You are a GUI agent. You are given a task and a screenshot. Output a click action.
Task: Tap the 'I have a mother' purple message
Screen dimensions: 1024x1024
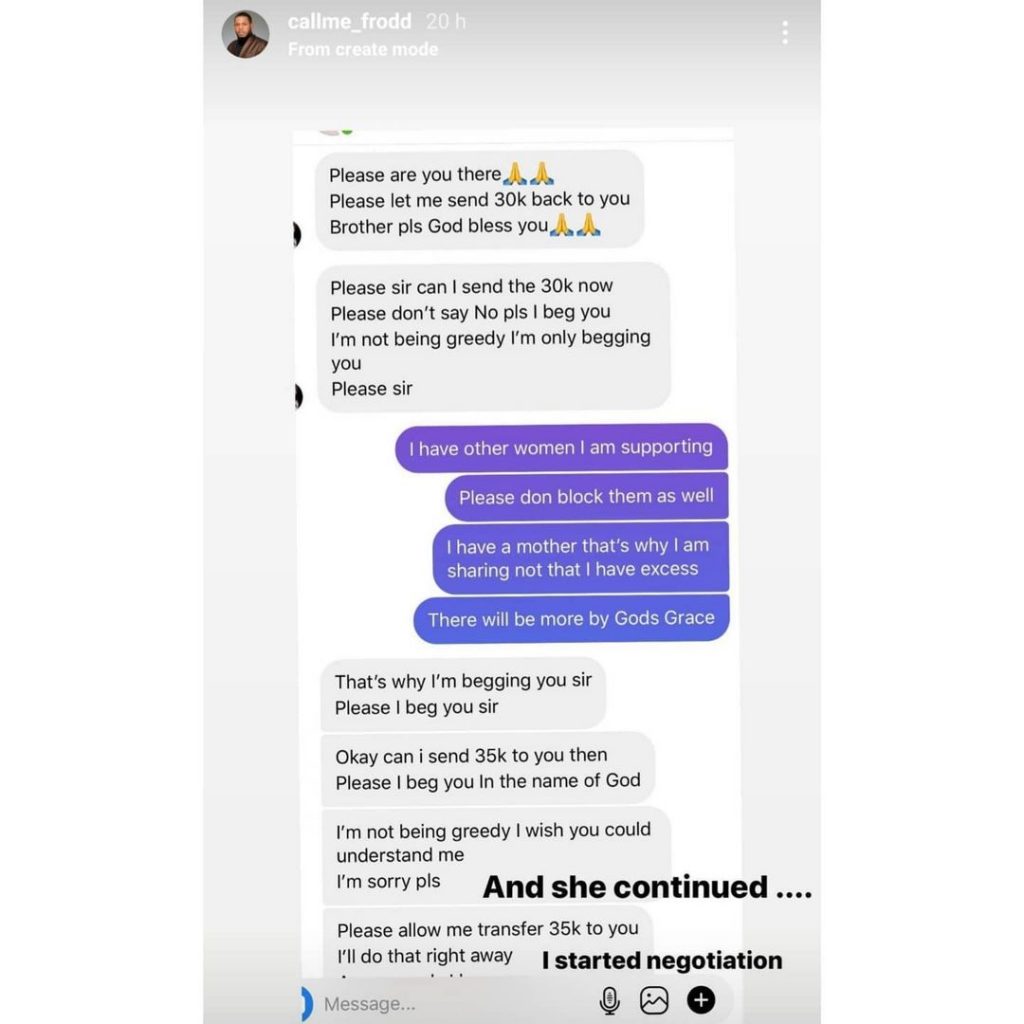click(x=581, y=558)
